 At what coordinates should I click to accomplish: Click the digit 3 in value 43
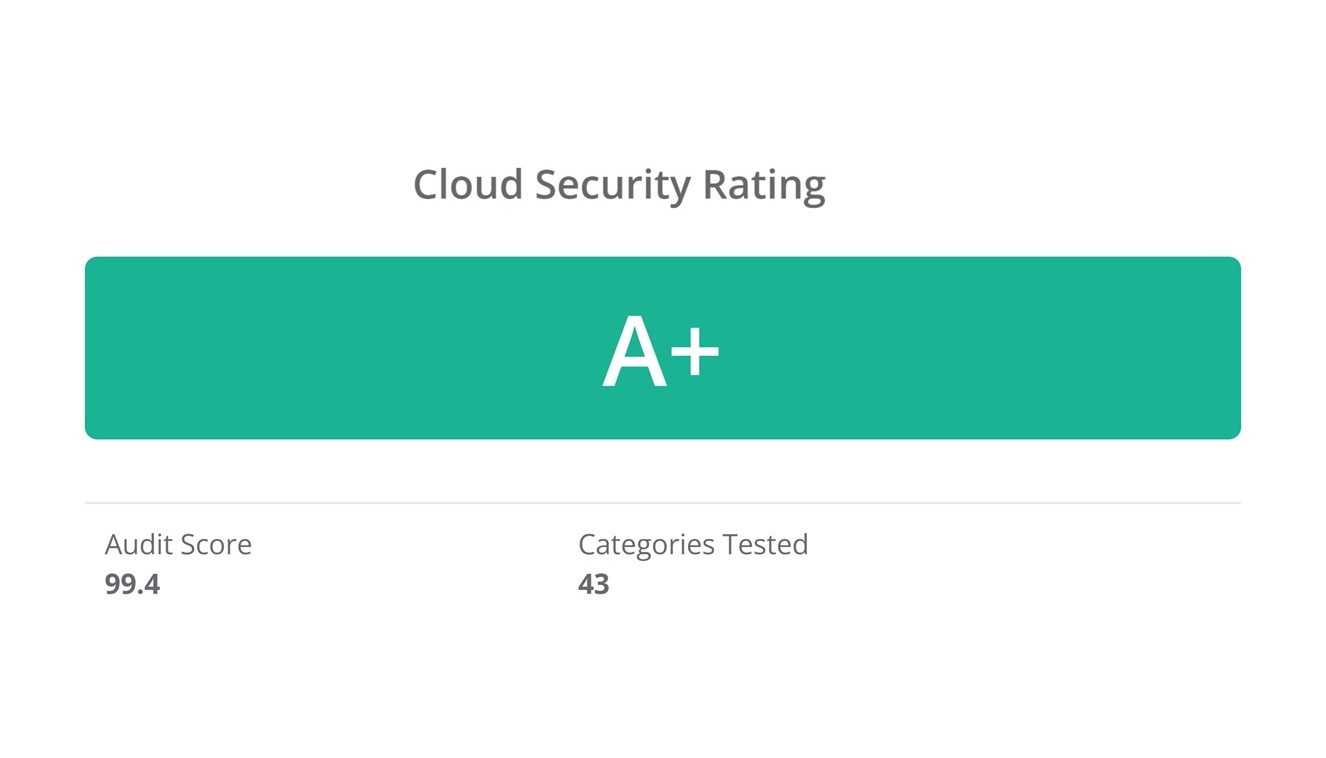pyautogui.click(x=601, y=584)
